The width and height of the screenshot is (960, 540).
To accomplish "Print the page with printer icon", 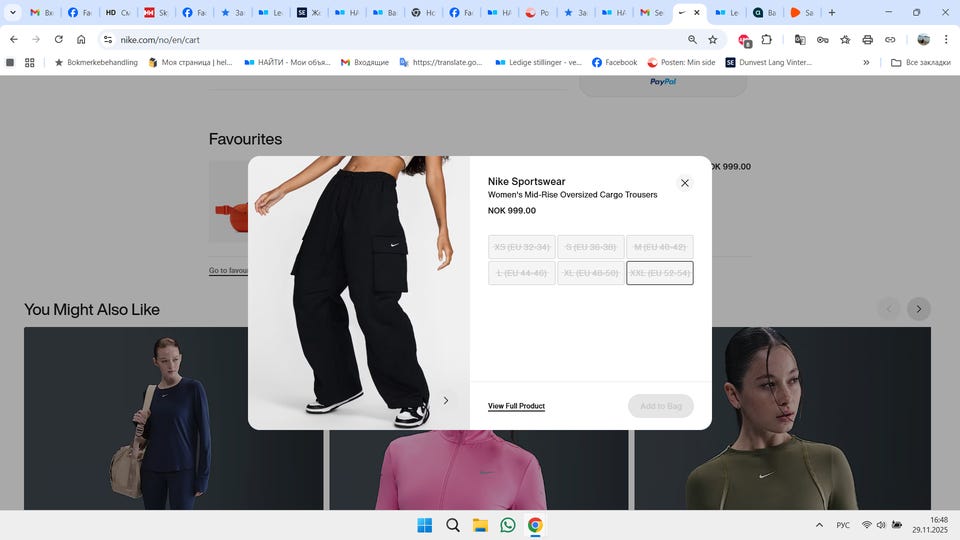I will (x=868, y=39).
